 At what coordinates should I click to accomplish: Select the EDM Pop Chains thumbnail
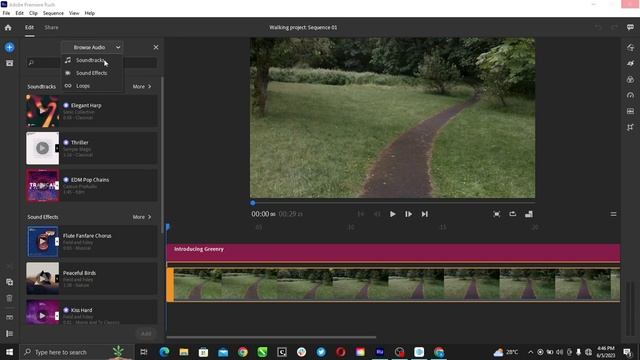(x=42, y=185)
